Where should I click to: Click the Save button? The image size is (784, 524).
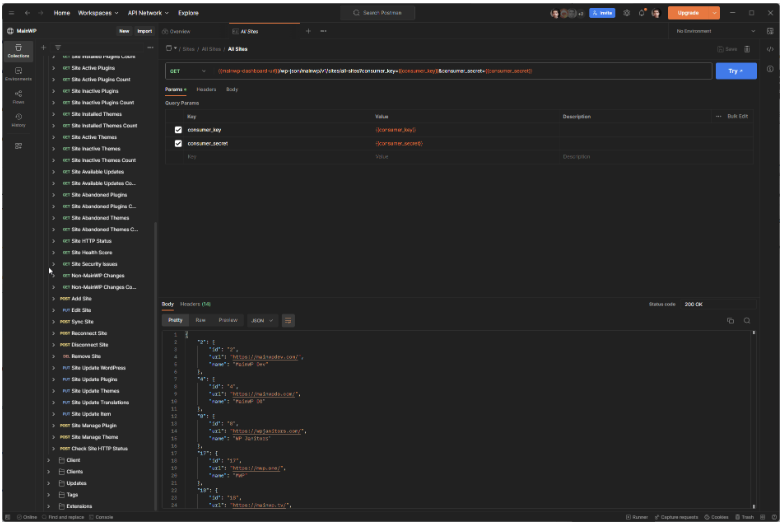(x=728, y=49)
